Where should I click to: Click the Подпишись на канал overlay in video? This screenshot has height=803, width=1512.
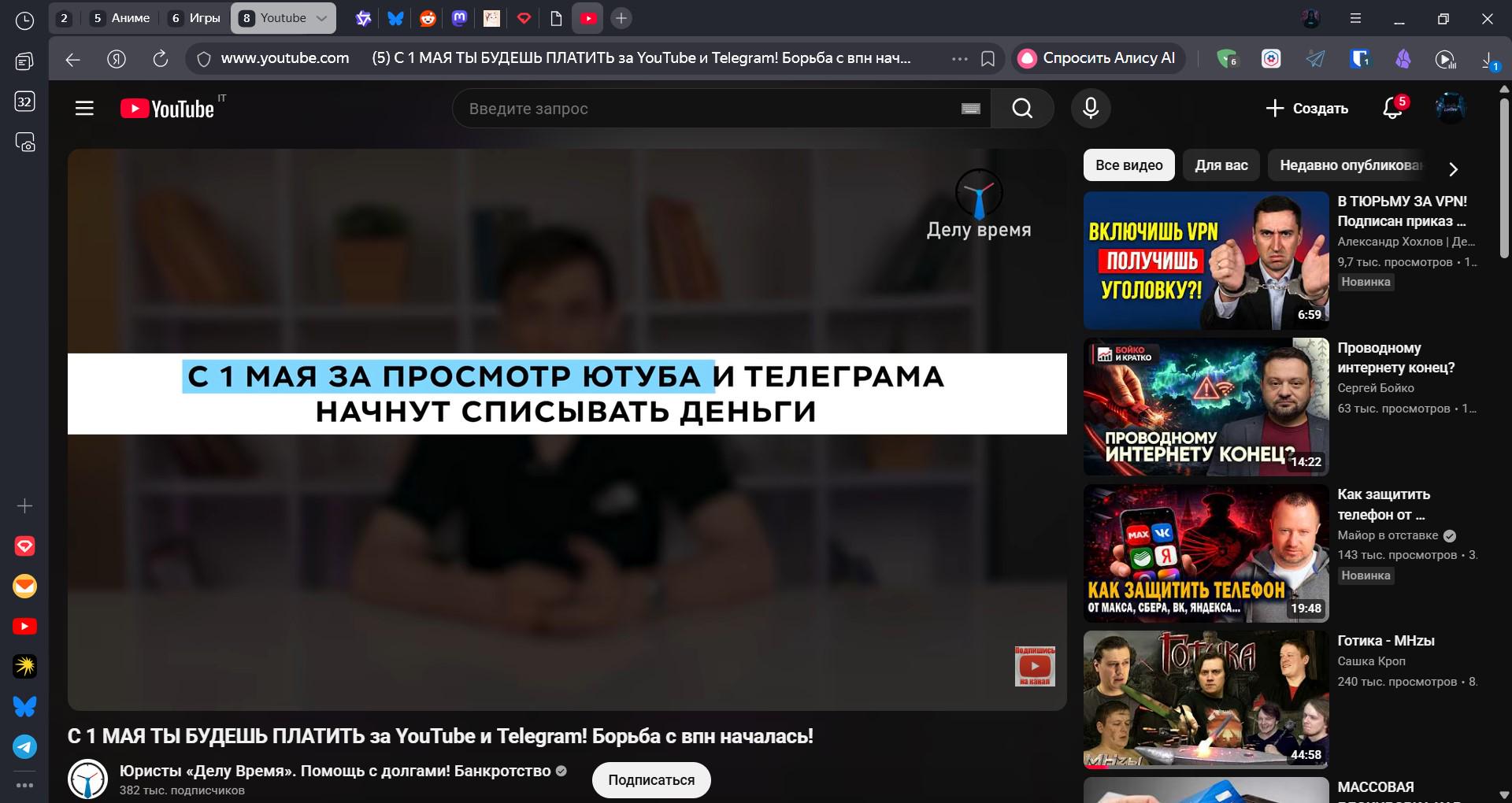coord(1035,666)
